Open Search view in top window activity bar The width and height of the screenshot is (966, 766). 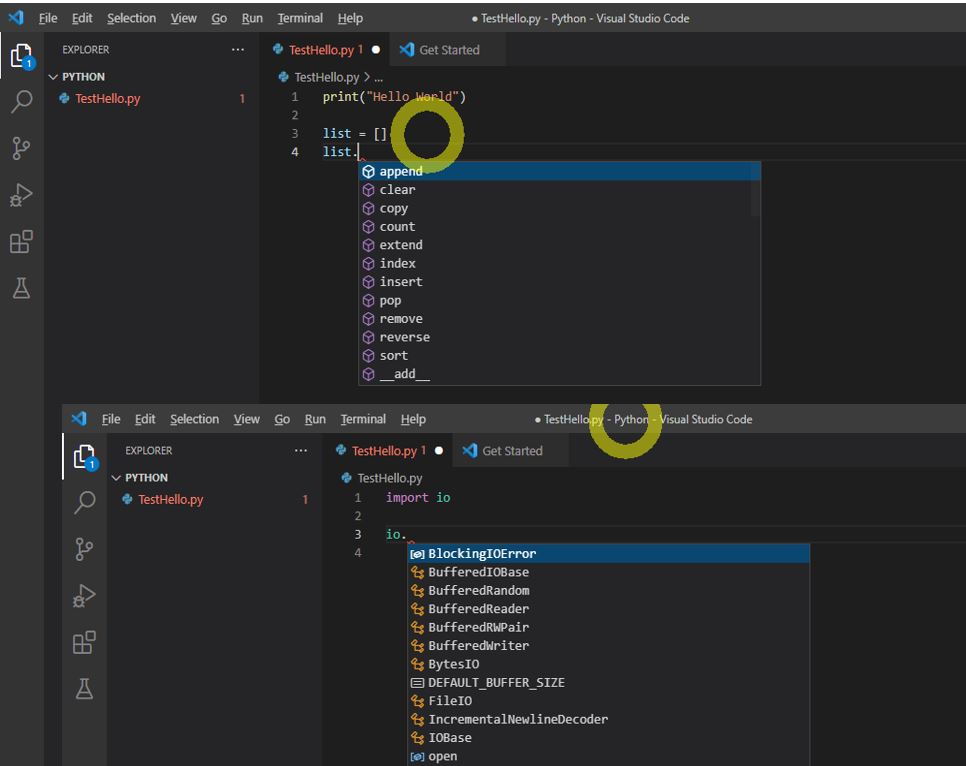pyautogui.click(x=22, y=102)
